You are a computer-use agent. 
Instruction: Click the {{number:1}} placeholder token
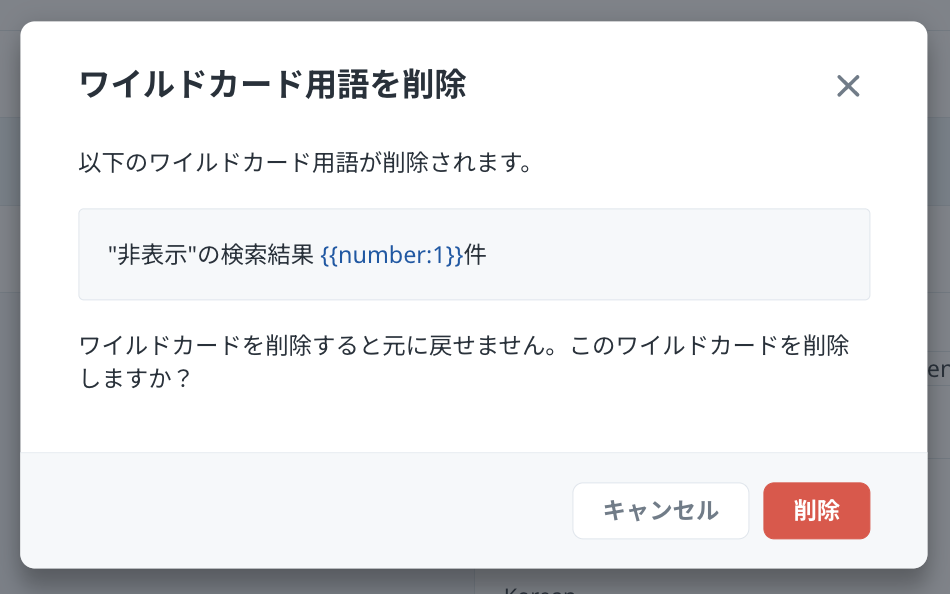(x=392, y=255)
